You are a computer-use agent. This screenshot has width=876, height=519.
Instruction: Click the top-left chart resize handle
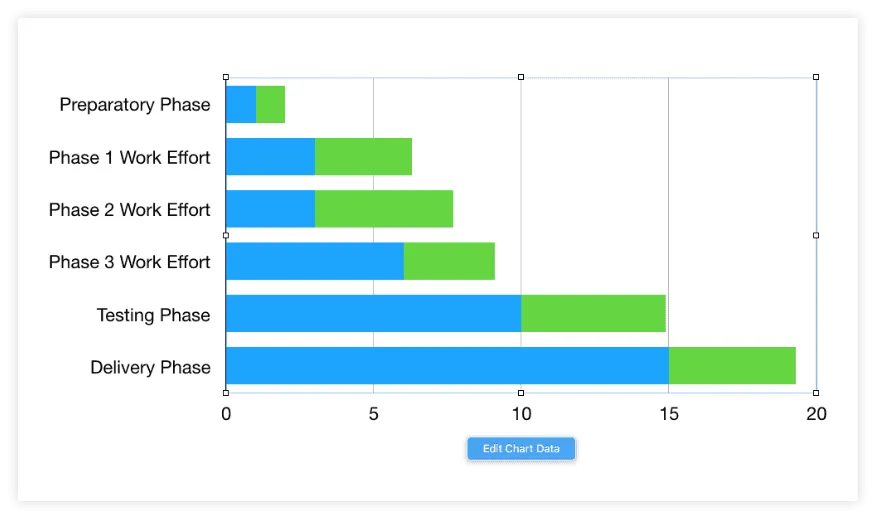click(226, 77)
